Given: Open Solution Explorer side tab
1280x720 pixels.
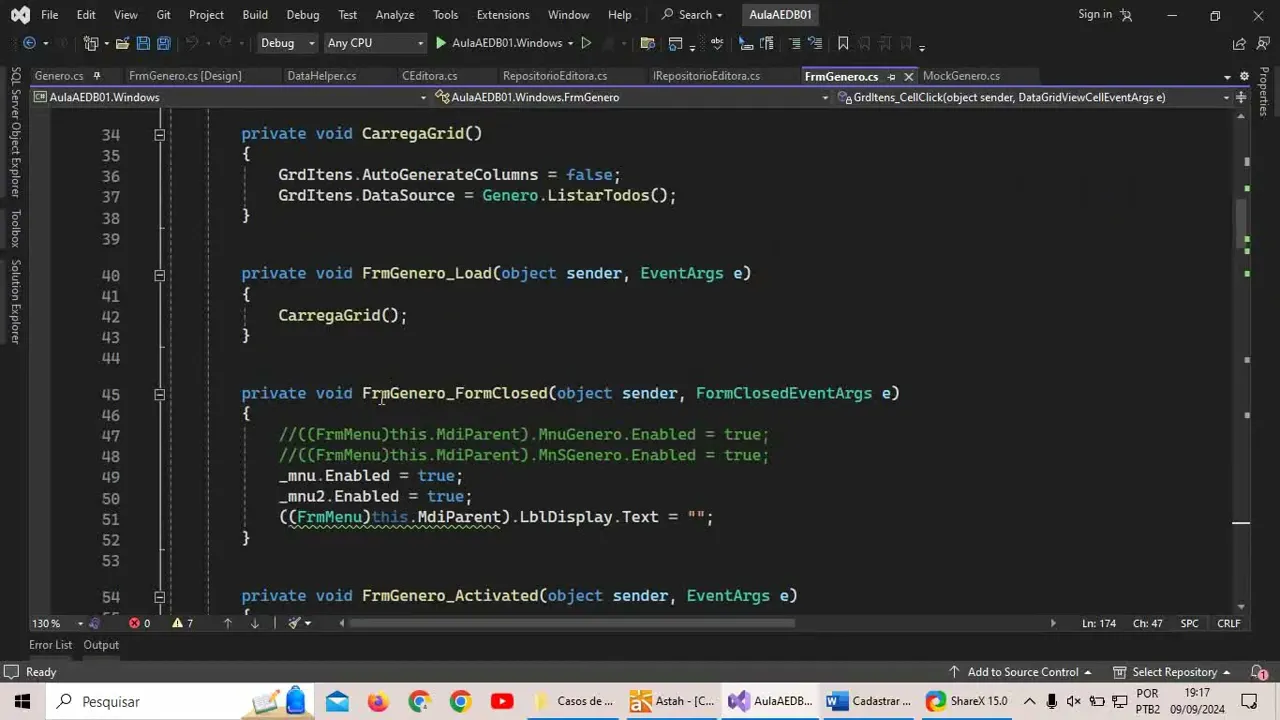Looking at the screenshot, I should click(x=15, y=302).
